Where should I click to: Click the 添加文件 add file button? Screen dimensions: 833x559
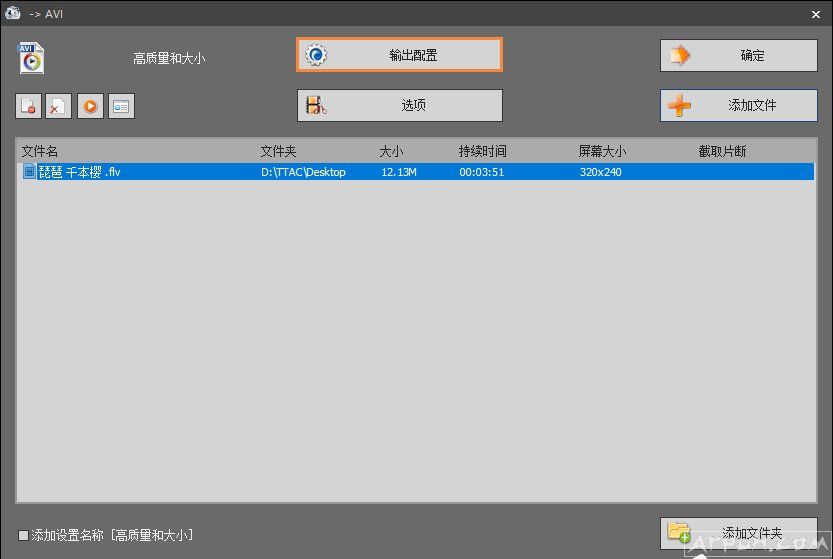[x=738, y=105]
